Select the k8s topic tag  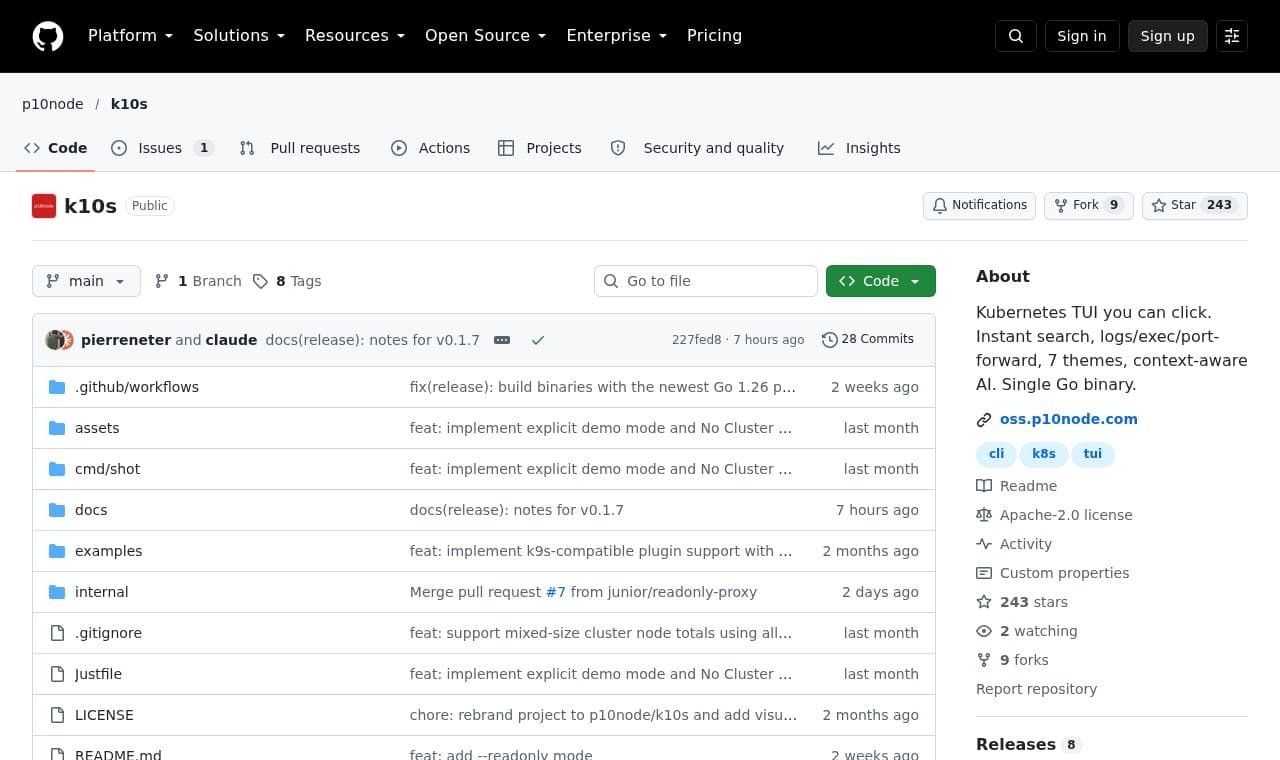coord(1044,454)
